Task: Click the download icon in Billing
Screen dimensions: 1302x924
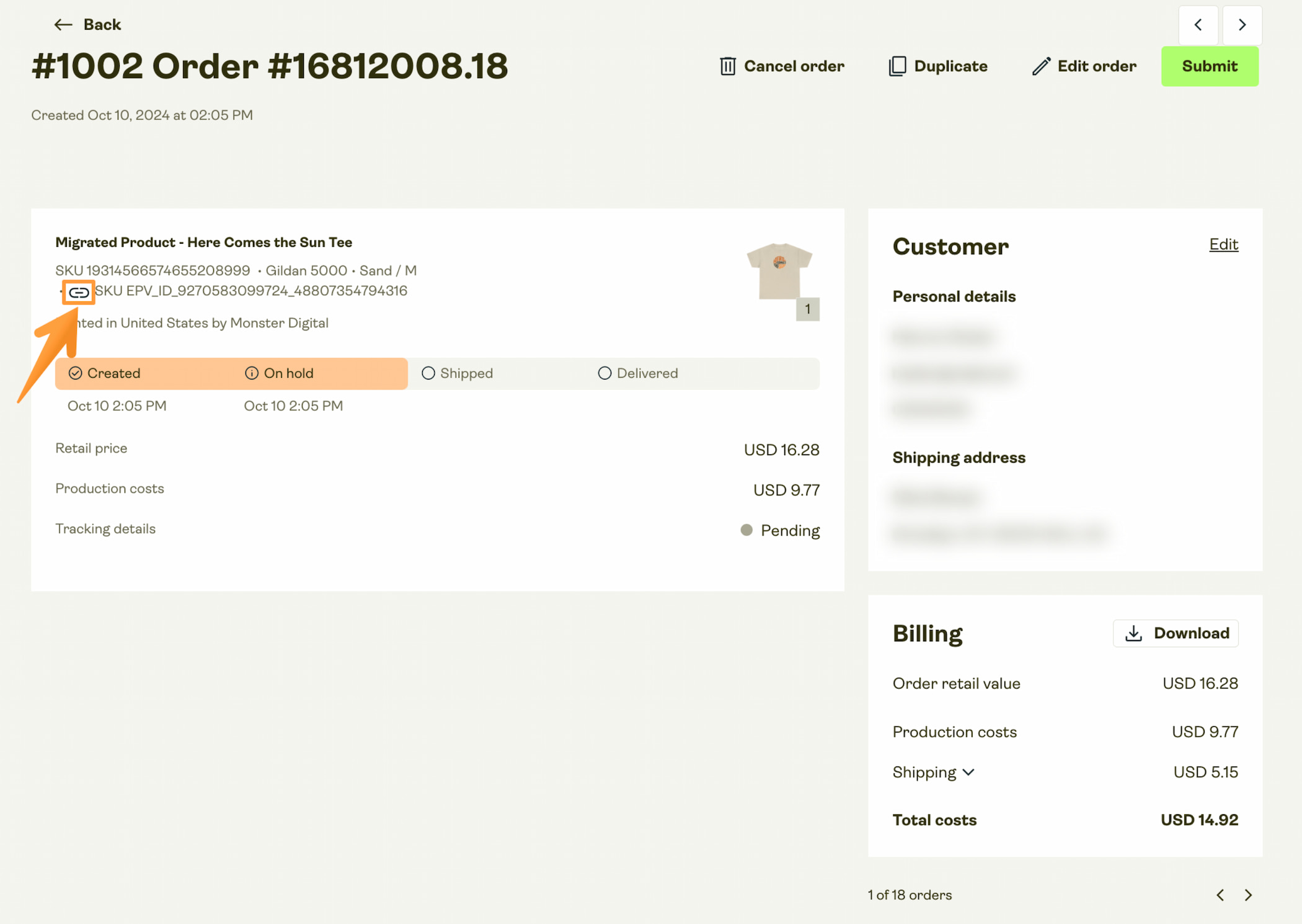Action: (x=1133, y=633)
